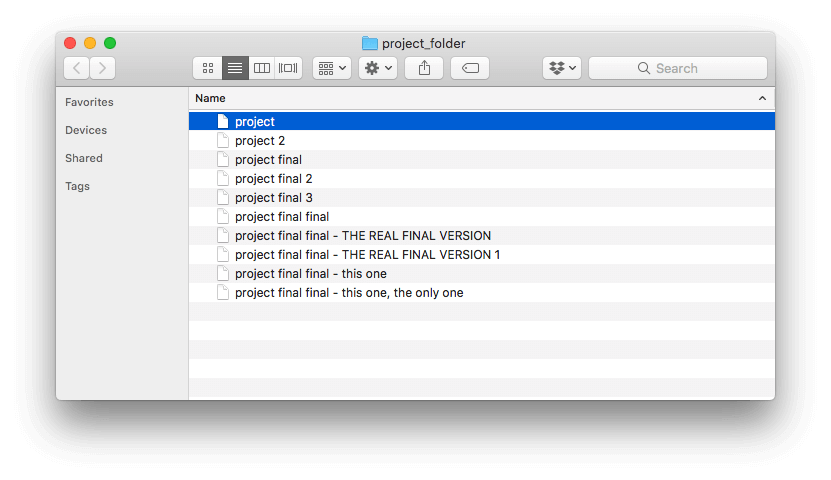Select "project final final - this one"
Viewport: 831px width, 480px height.
[x=482, y=274]
